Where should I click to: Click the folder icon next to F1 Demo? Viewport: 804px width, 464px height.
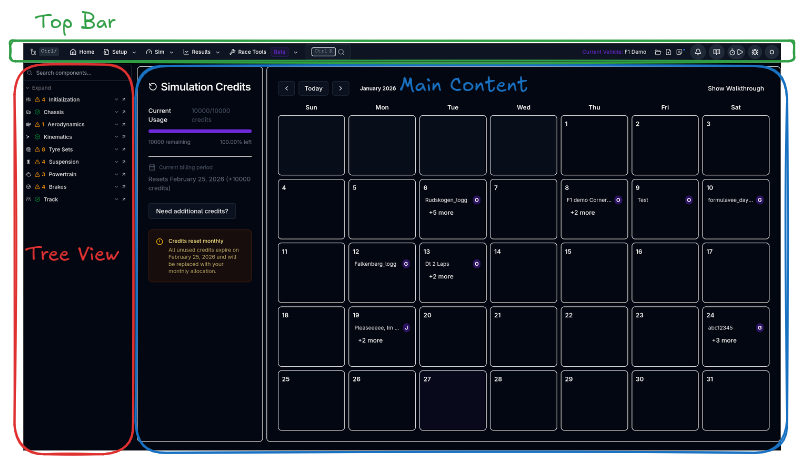click(x=657, y=52)
